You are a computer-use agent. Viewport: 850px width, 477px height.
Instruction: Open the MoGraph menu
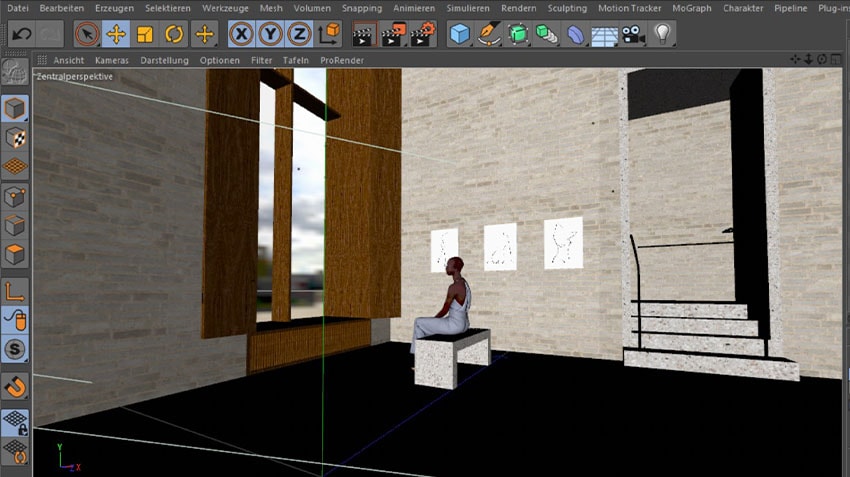(692, 8)
